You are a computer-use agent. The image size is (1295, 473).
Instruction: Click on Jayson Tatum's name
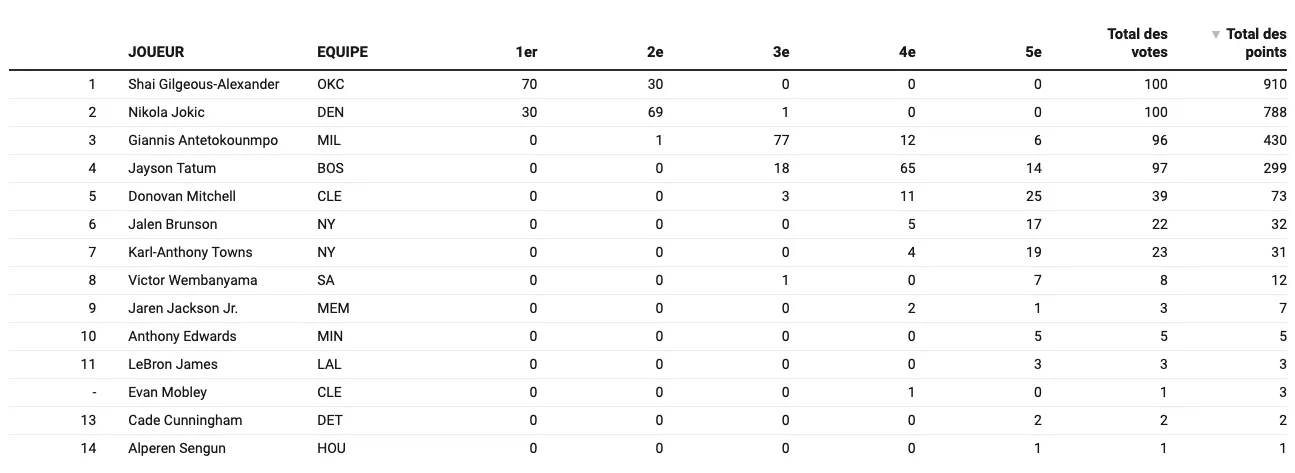[x=172, y=168]
